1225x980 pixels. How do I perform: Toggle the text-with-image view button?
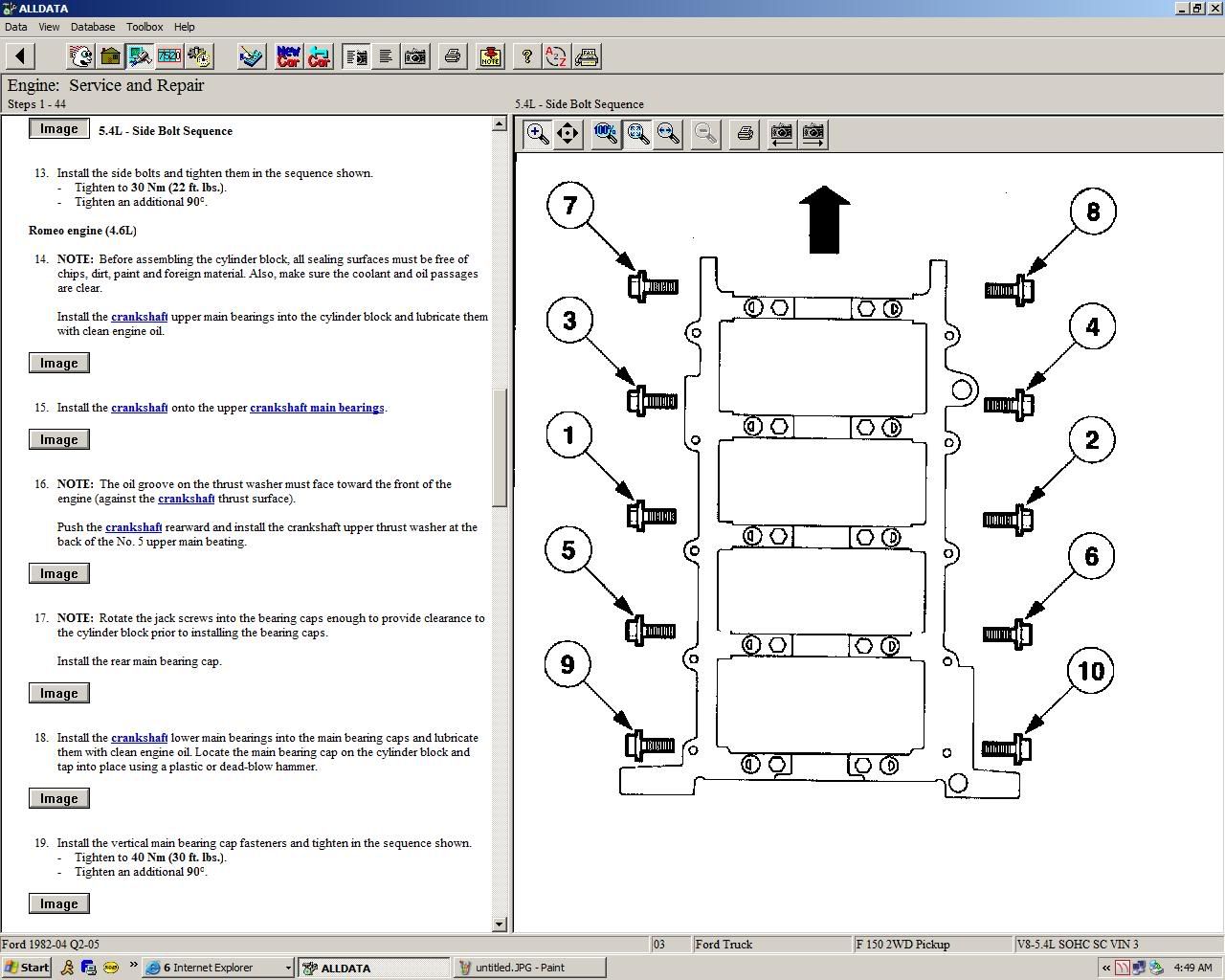pyautogui.click(x=356, y=56)
